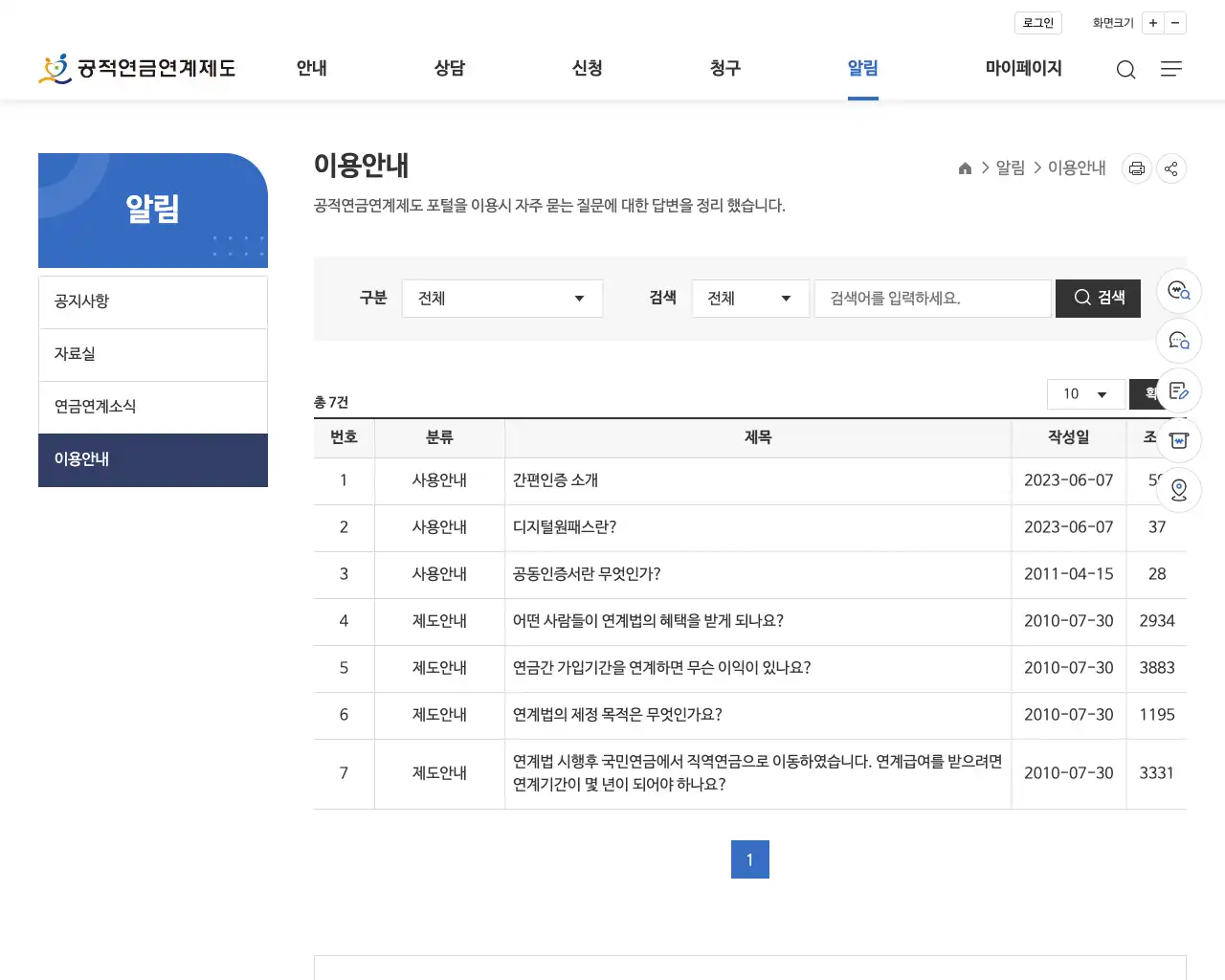This screenshot has width=1225, height=980.
Task: Open the 검색 field type dropdown
Action: click(x=750, y=298)
